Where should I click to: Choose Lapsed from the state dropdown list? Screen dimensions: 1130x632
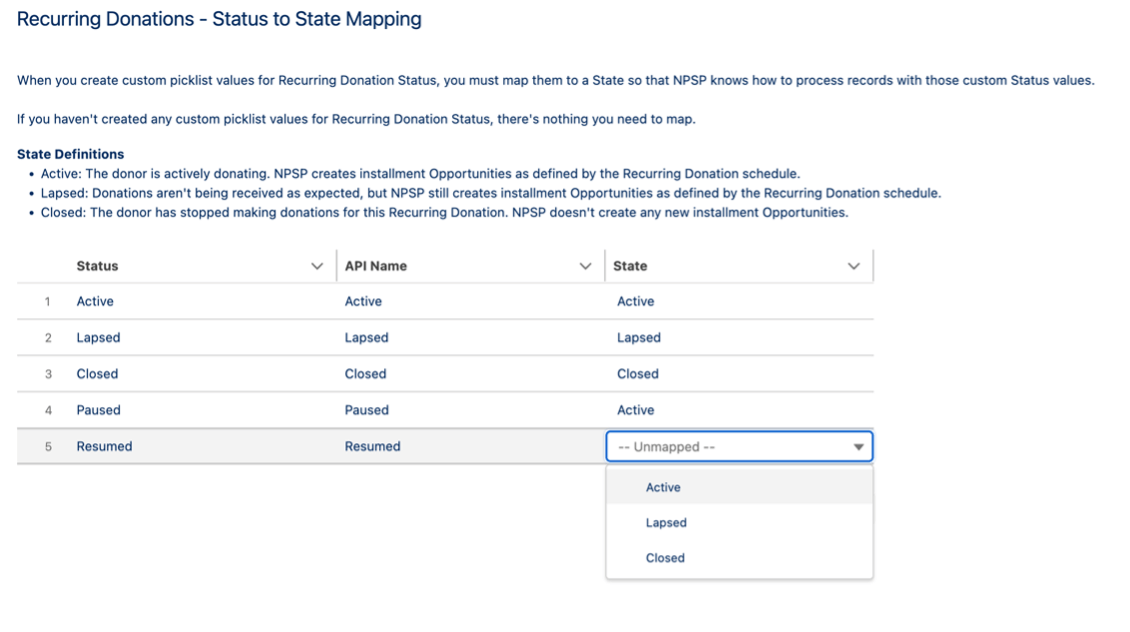pos(739,522)
